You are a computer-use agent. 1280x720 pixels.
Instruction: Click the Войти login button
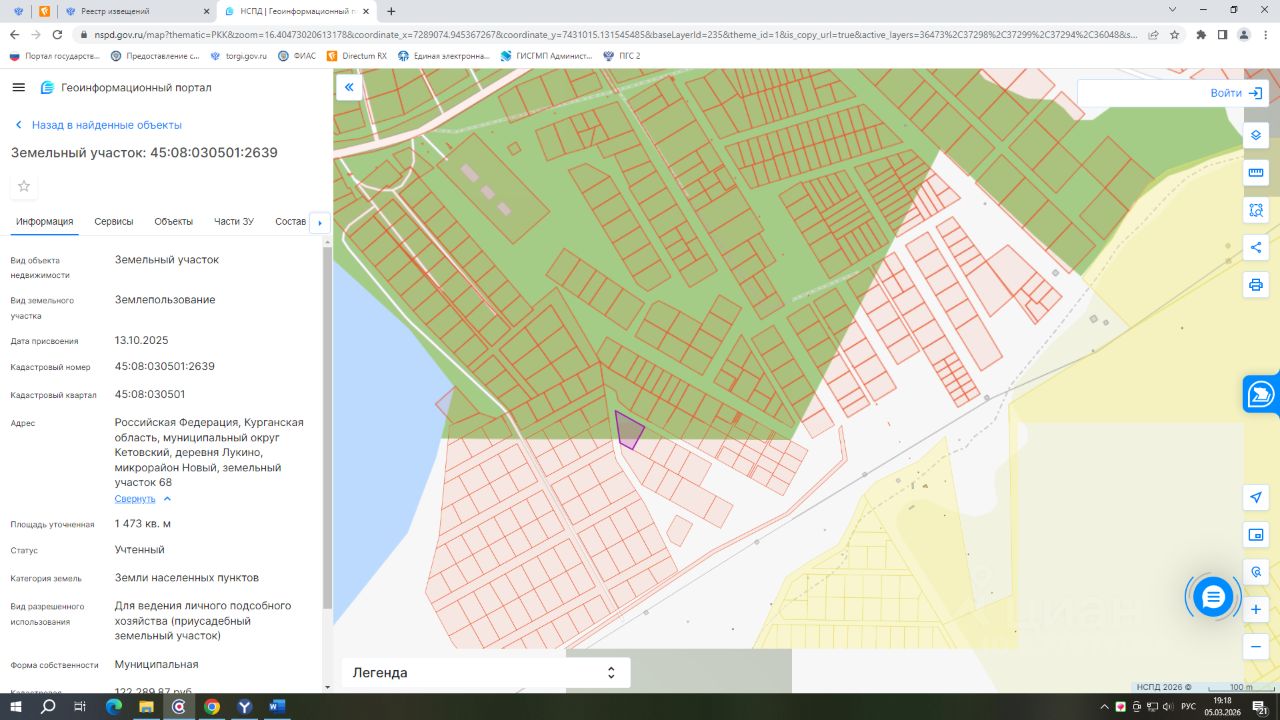pos(1235,93)
